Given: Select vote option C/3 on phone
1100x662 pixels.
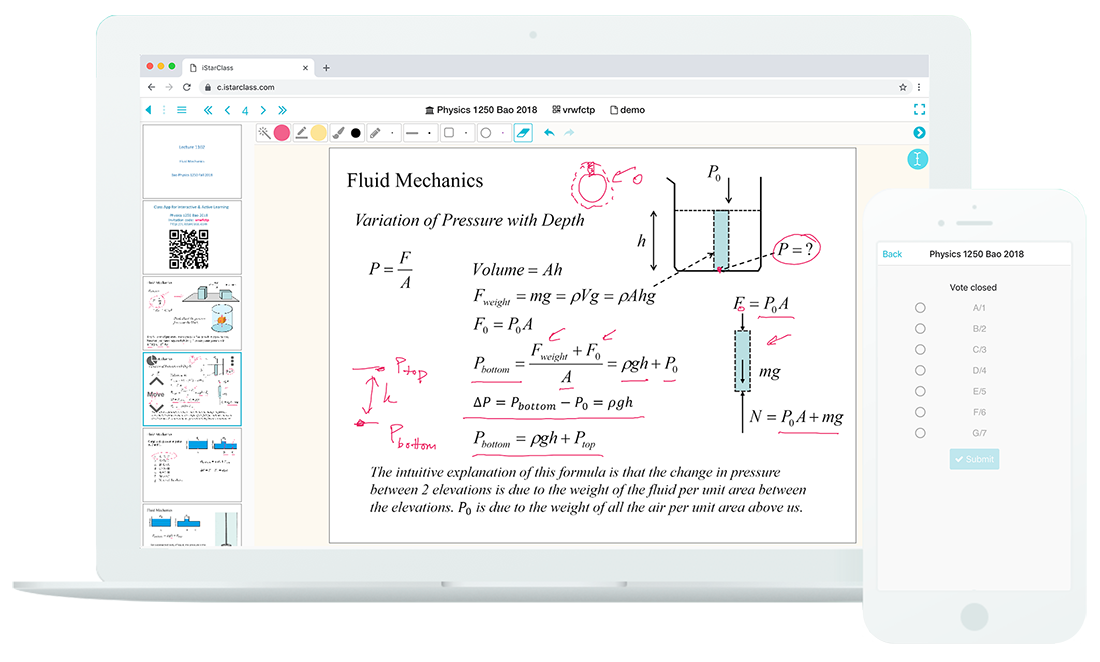Looking at the screenshot, I should tap(920, 349).
